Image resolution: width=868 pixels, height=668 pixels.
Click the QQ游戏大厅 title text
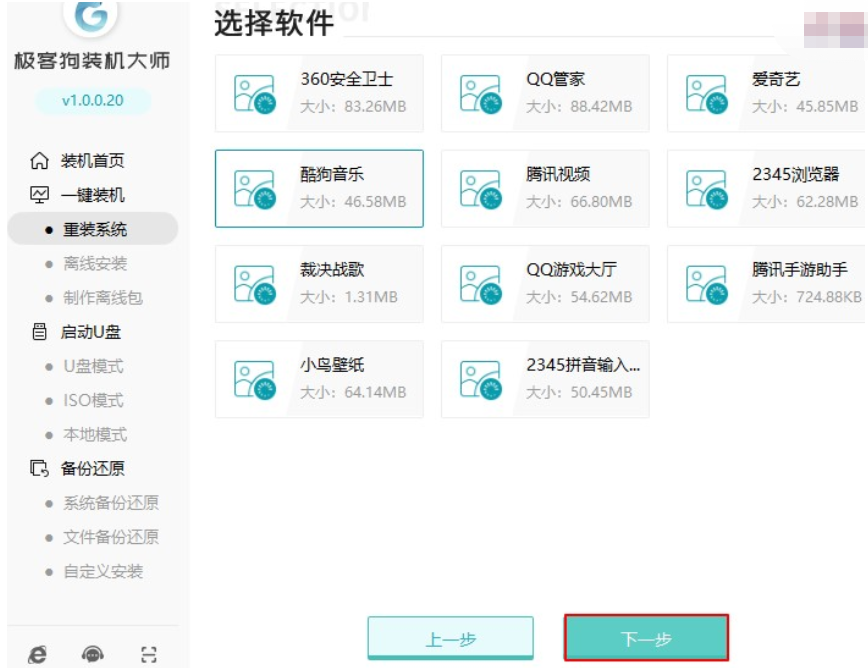(571, 270)
